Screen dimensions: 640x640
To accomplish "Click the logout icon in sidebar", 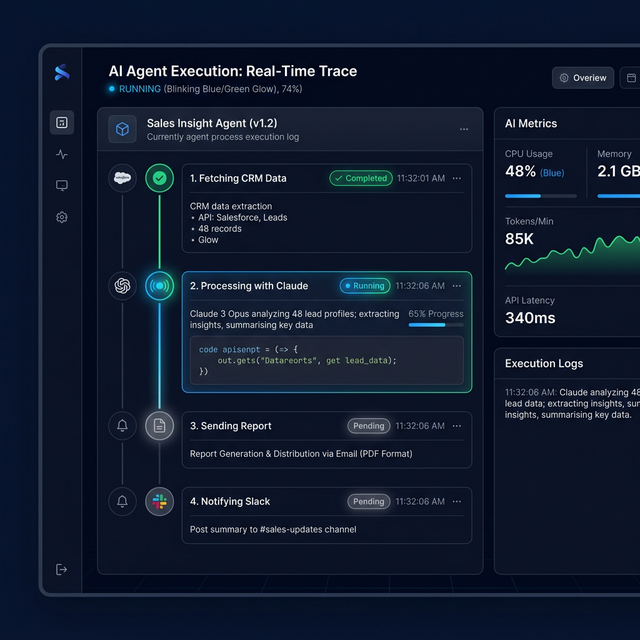I will pos(61,569).
